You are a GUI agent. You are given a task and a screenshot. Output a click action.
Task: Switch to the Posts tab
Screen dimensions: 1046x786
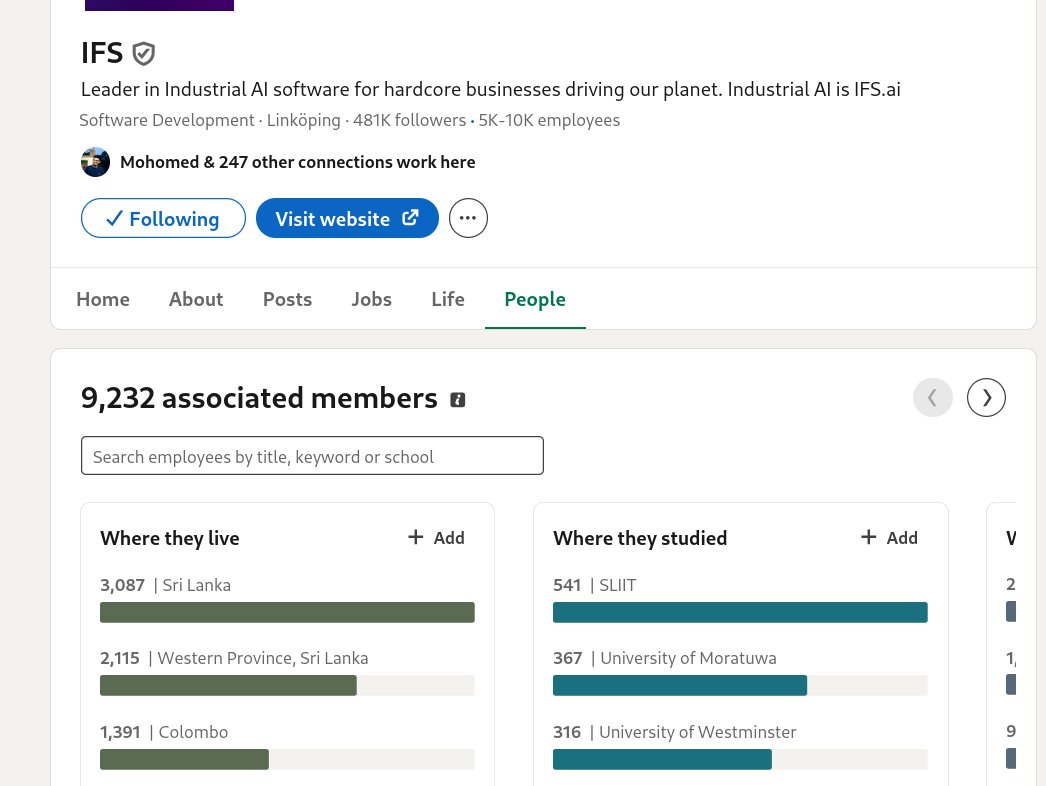tap(288, 299)
